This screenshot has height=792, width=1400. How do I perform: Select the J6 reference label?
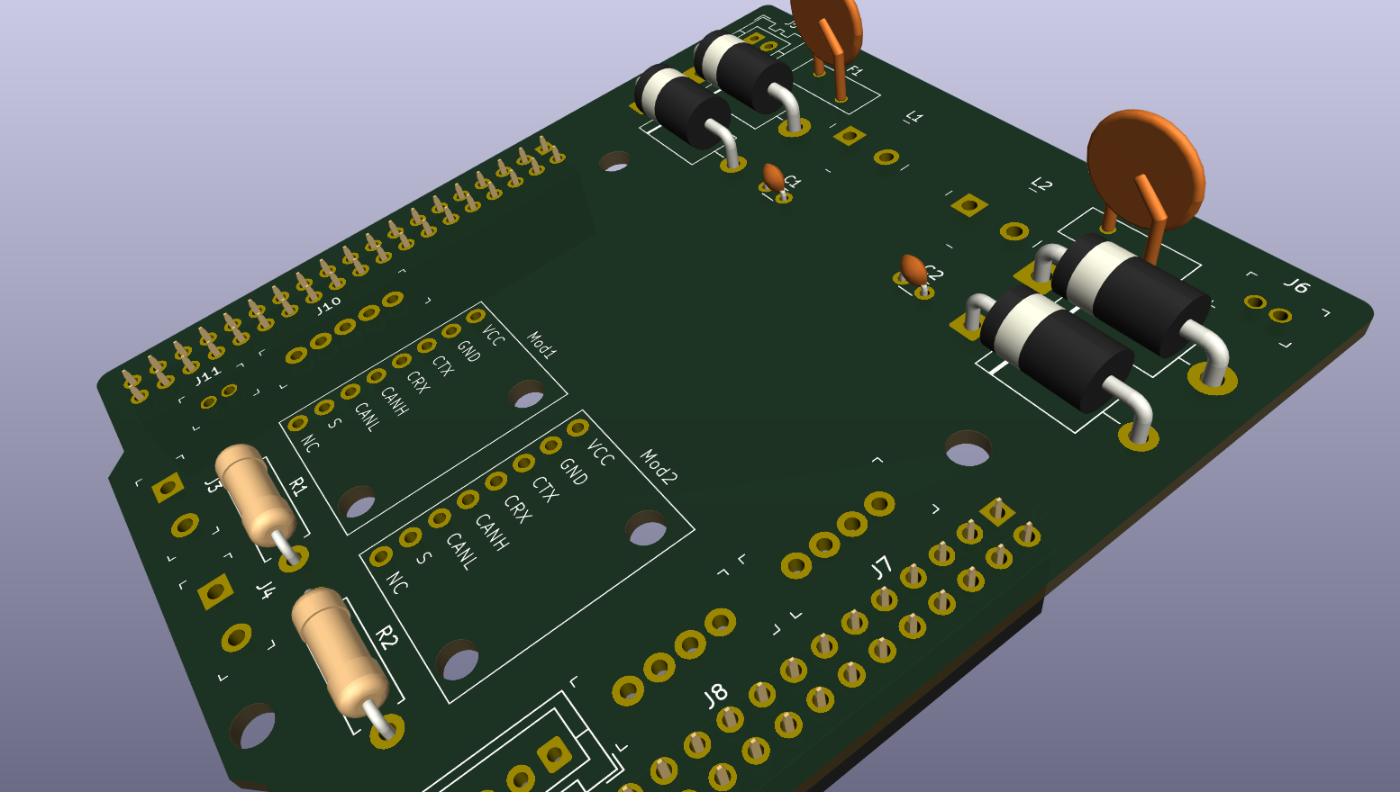[1296, 286]
